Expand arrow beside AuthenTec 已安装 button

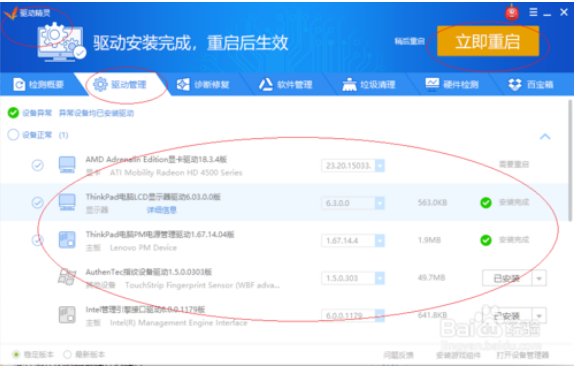click(539, 278)
